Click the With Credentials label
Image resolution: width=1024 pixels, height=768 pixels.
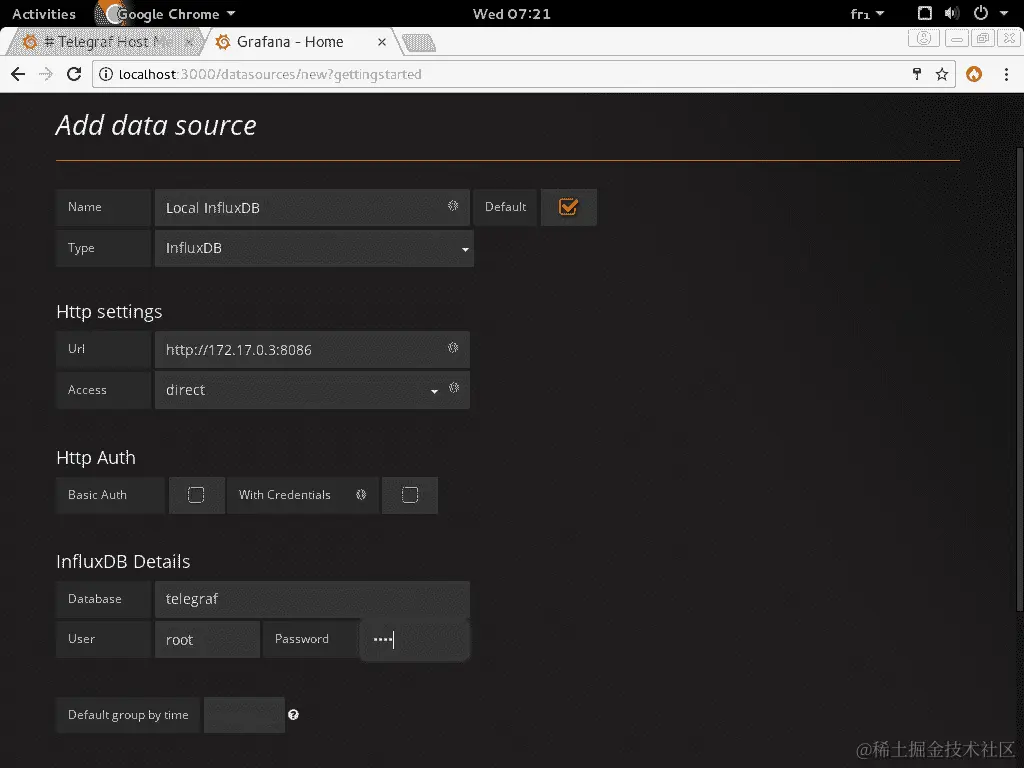coord(285,494)
